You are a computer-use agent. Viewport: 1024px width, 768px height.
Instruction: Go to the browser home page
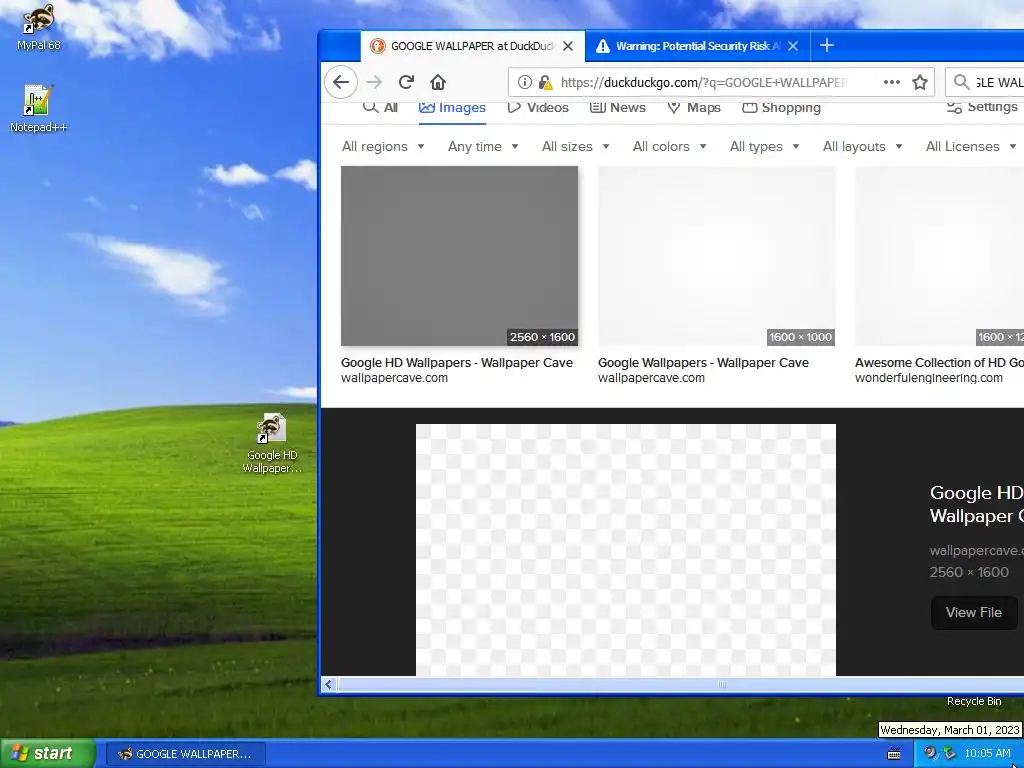point(438,82)
